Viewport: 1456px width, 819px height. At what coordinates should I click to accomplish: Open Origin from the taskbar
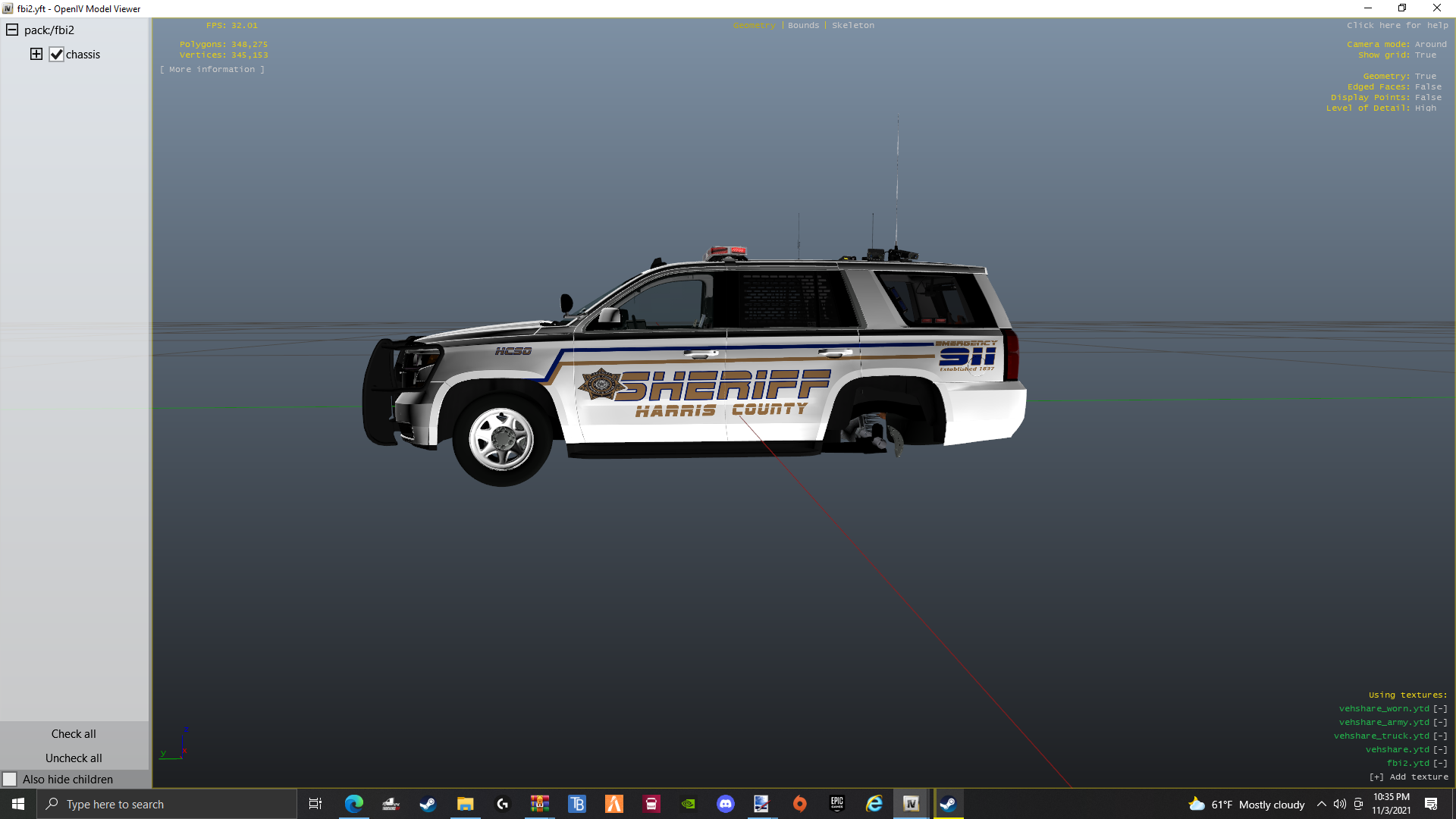coord(800,804)
